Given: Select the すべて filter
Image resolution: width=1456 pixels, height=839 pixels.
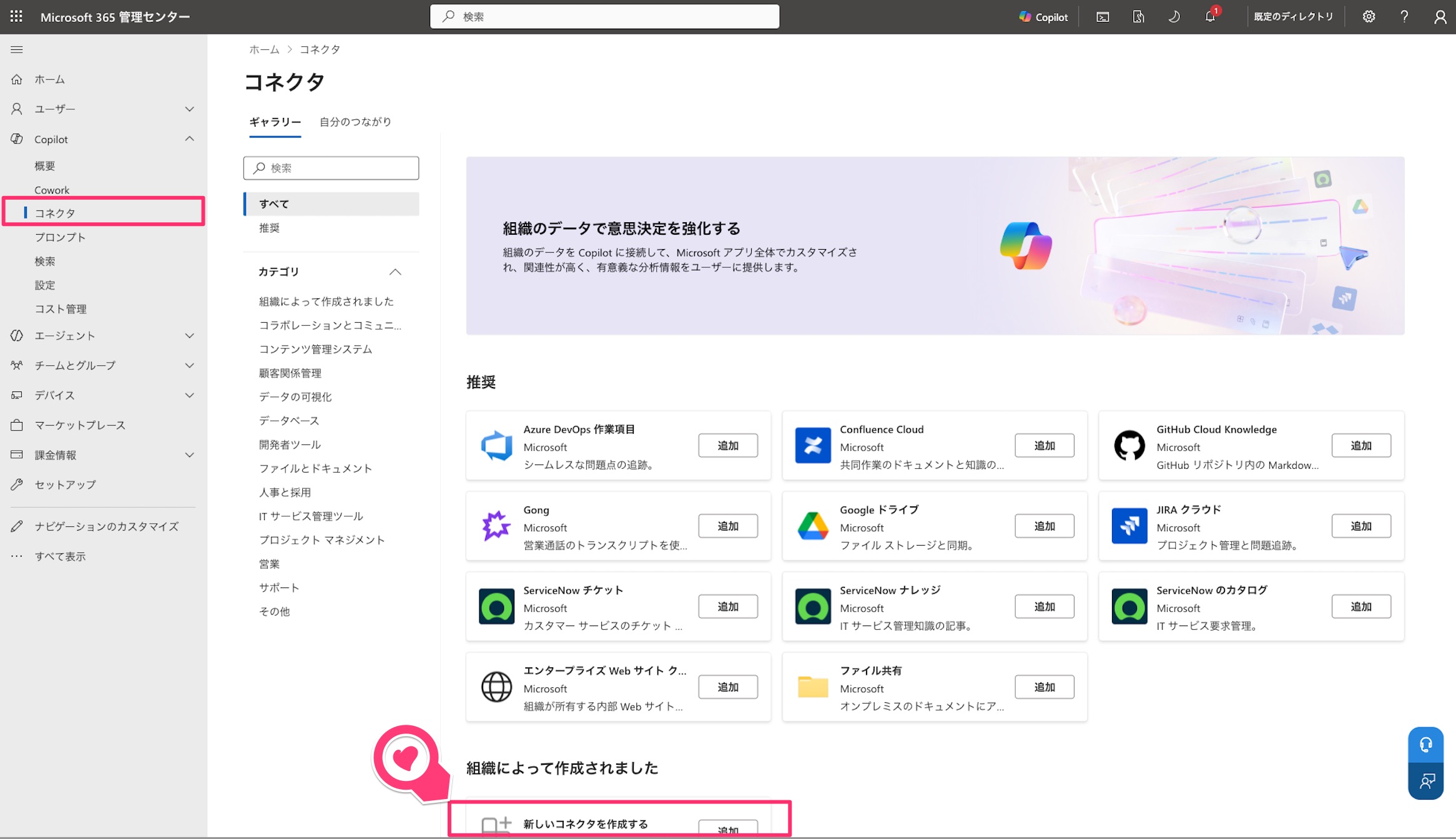Looking at the screenshot, I should click(332, 204).
